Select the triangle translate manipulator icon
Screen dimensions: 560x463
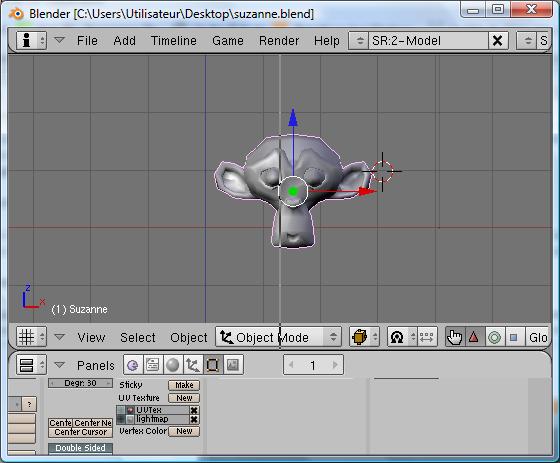pos(474,337)
